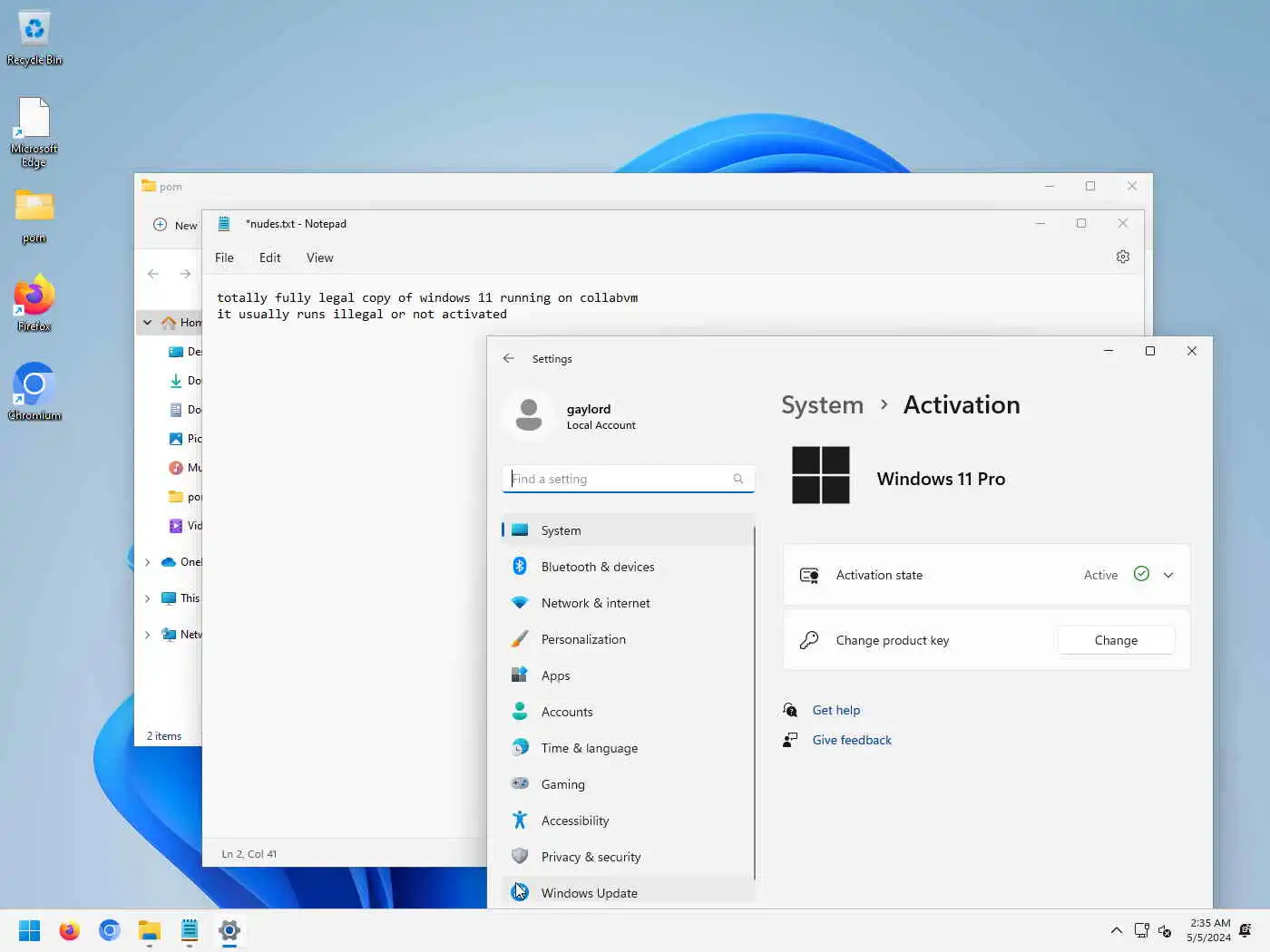This screenshot has height=952, width=1270.
Task: Go to System breadcrumb link
Action: pos(822,404)
